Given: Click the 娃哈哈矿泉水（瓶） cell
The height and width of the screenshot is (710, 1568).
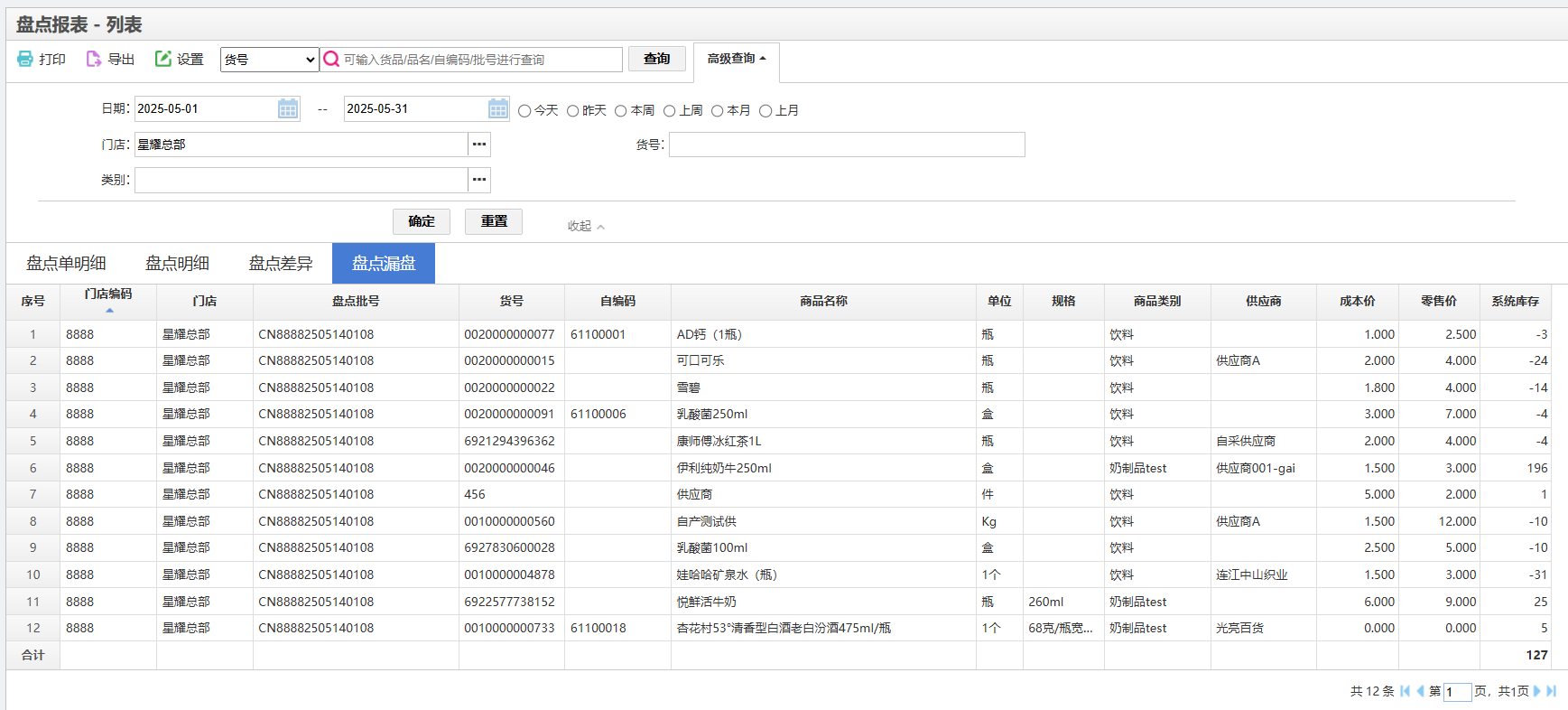Looking at the screenshot, I should tap(823, 575).
